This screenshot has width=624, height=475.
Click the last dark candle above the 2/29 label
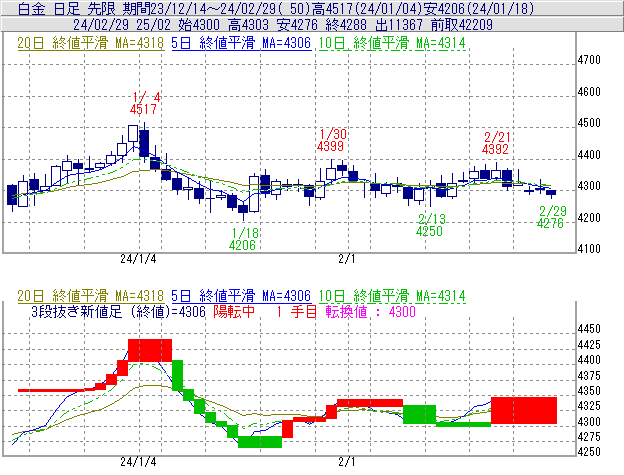coord(551,193)
